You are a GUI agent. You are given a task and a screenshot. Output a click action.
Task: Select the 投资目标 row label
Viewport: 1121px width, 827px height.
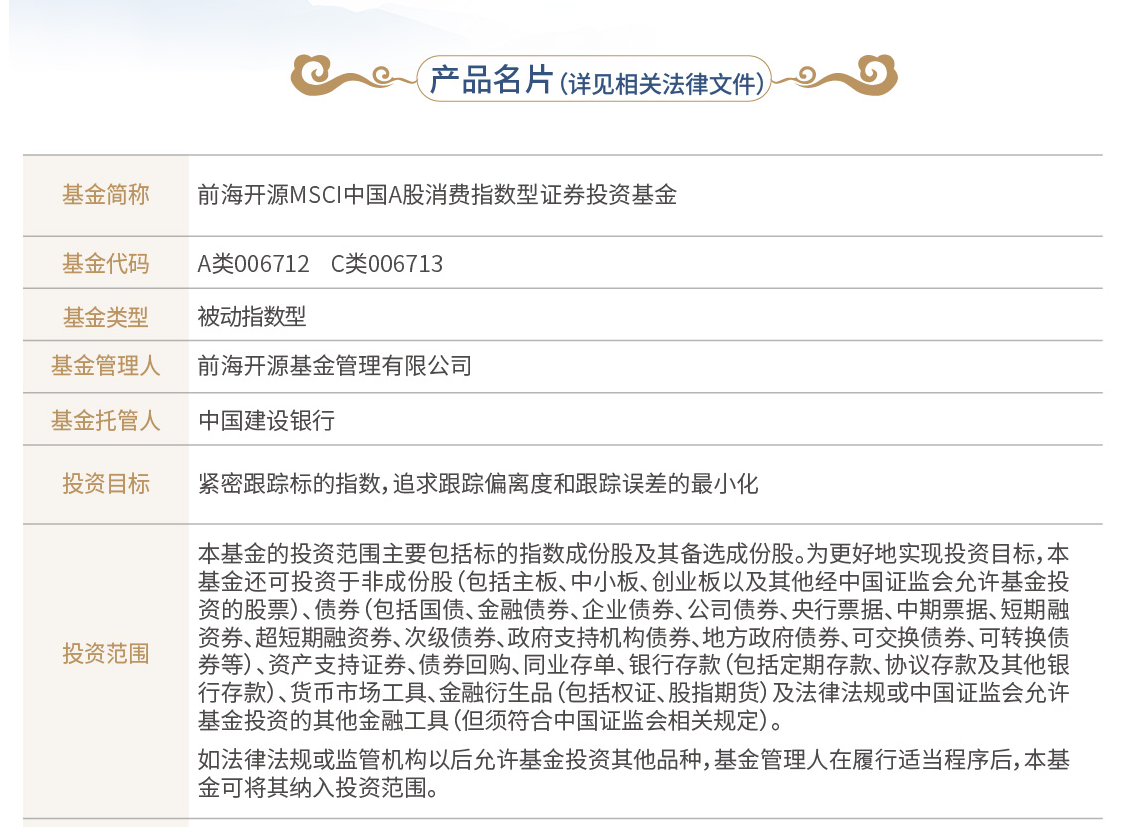(x=106, y=484)
